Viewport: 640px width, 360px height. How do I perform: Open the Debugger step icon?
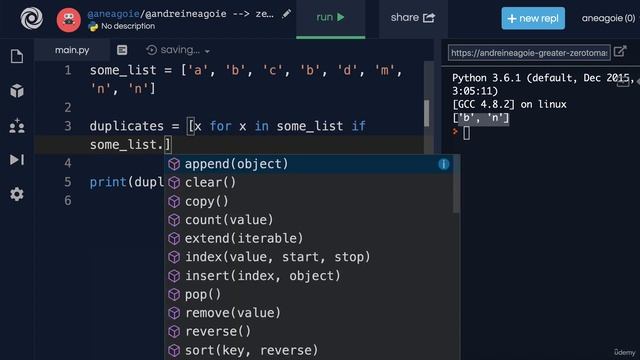(17, 160)
